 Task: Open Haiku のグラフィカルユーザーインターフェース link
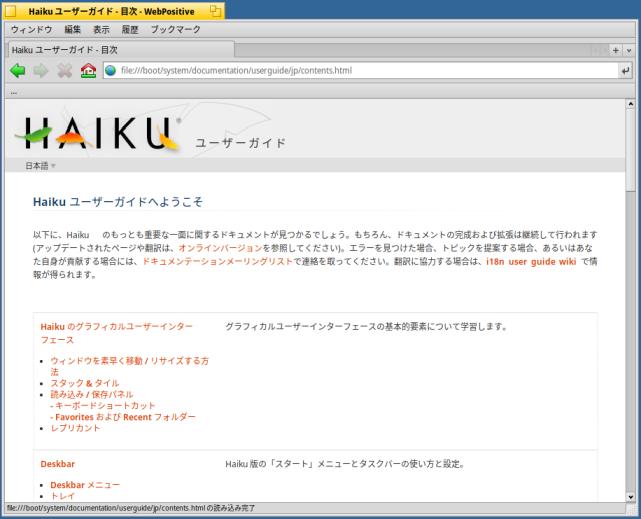click(x=116, y=333)
